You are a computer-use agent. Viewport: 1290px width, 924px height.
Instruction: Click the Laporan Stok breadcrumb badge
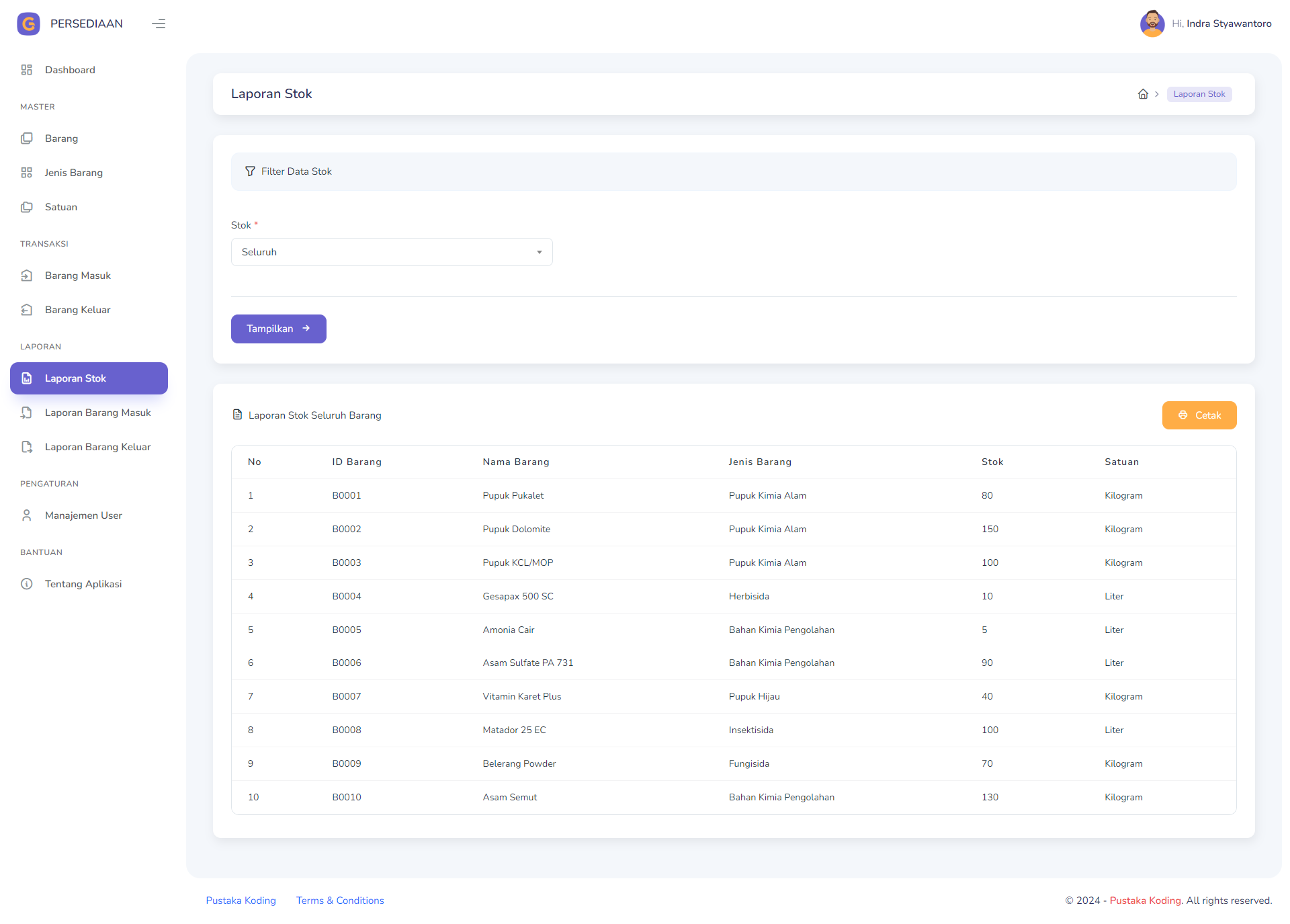1199,94
